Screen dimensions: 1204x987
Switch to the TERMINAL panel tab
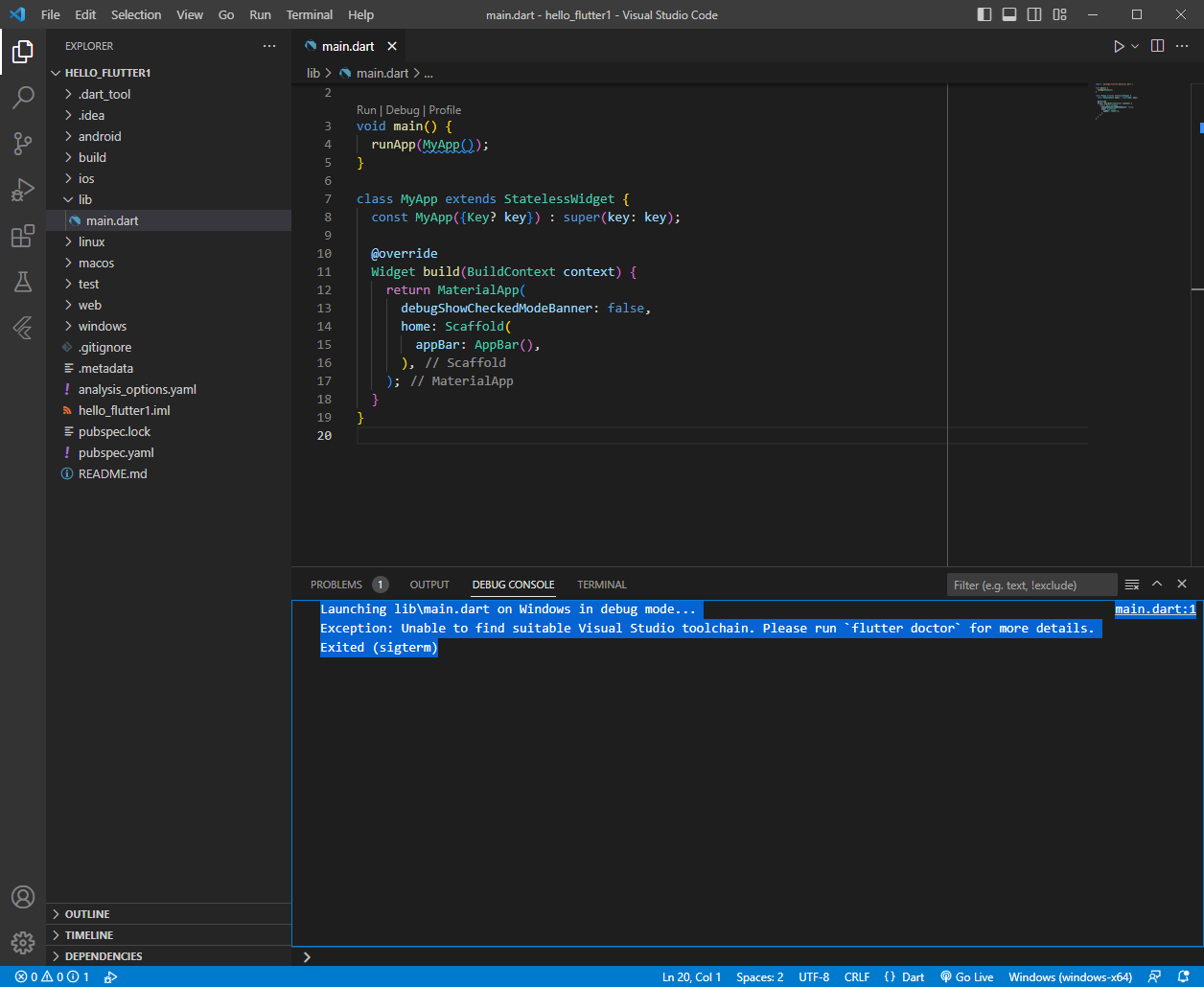pyautogui.click(x=602, y=585)
